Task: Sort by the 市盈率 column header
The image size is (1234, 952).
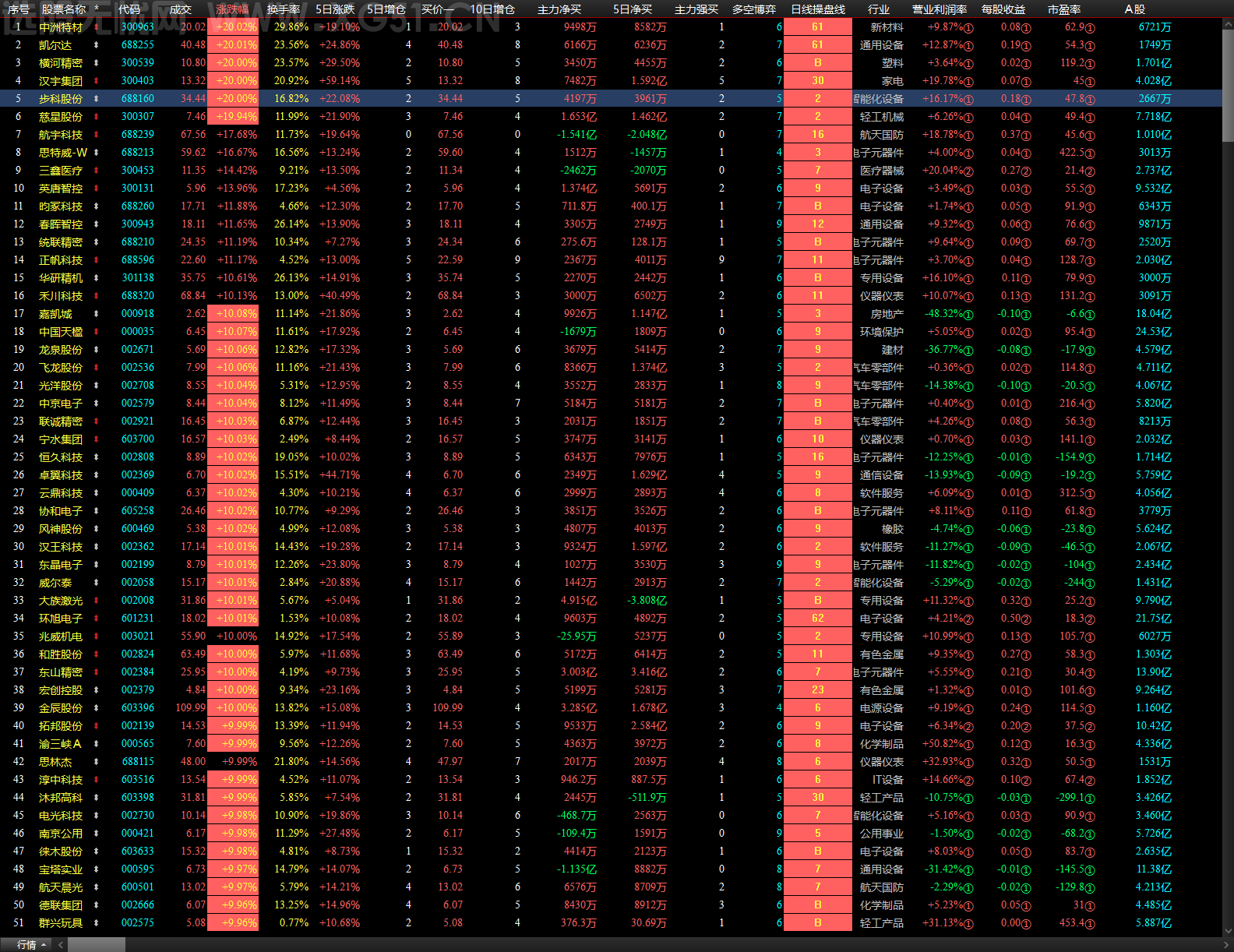Action: pos(1064,9)
